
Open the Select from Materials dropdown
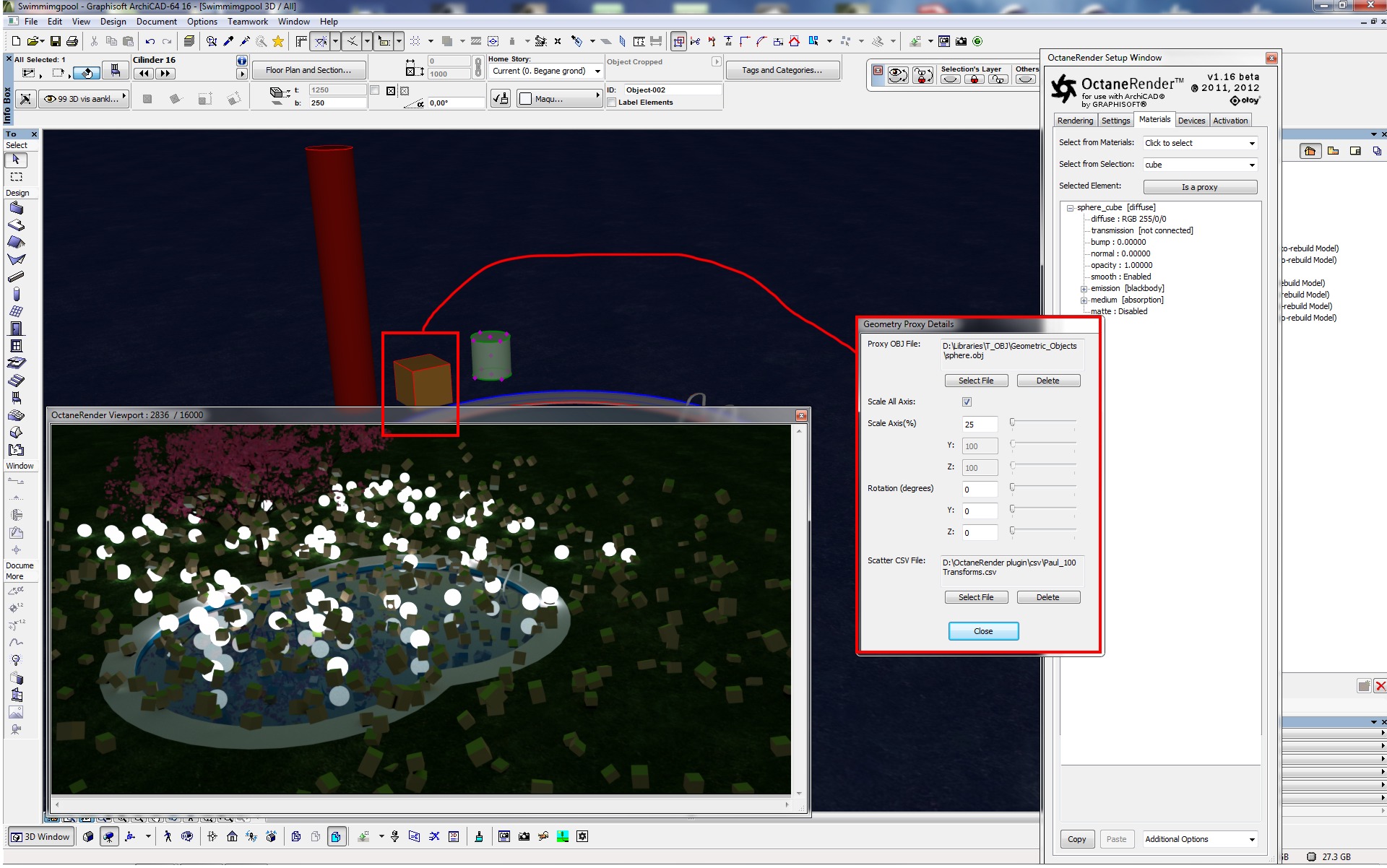click(x=1200, y=143)
